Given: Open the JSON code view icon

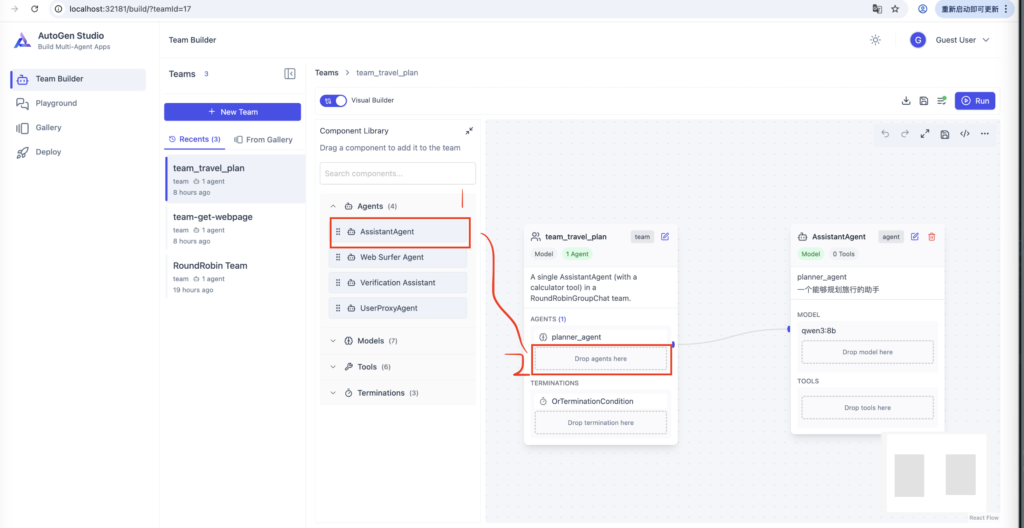Looking at the screenshot, I should tap(965, 134).
